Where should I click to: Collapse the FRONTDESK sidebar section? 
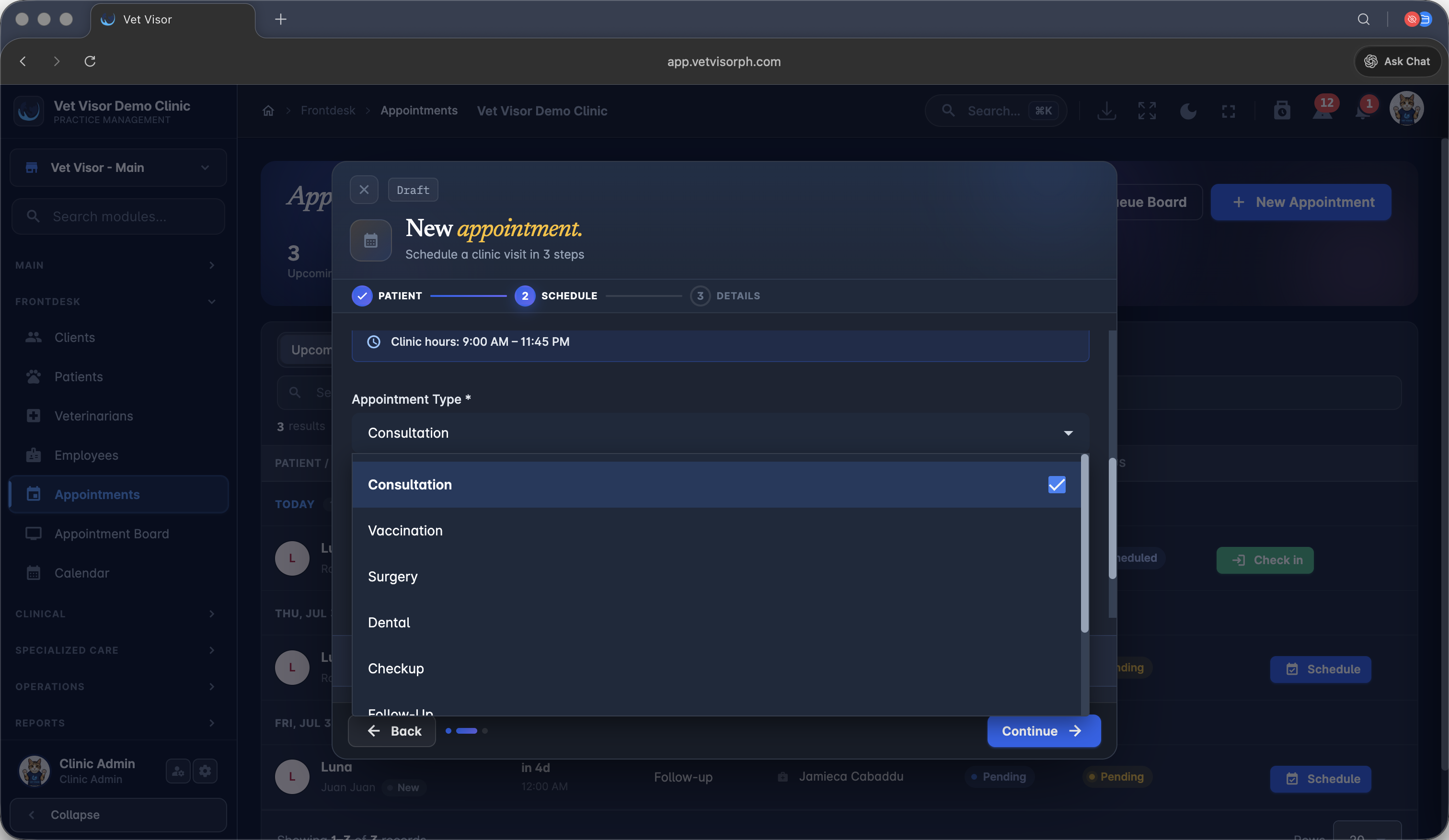click(x=115, y=302)
